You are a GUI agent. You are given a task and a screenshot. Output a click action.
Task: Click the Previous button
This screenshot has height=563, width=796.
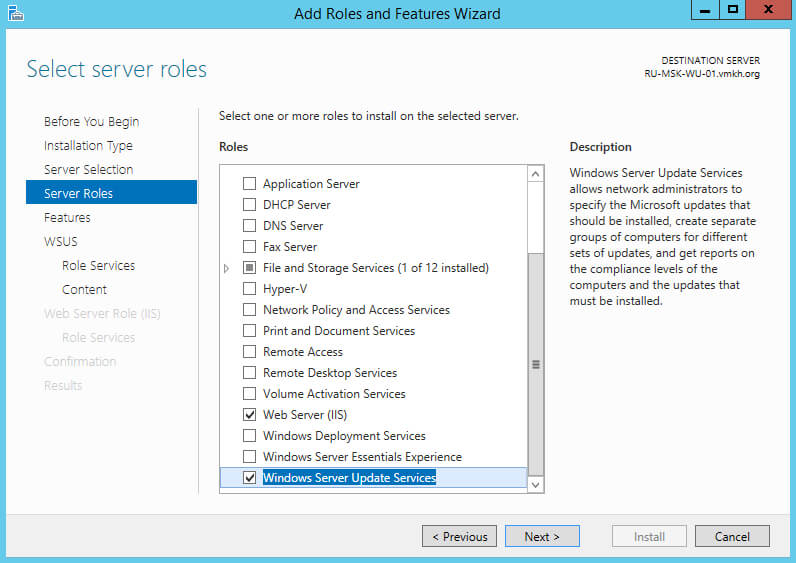459,536
